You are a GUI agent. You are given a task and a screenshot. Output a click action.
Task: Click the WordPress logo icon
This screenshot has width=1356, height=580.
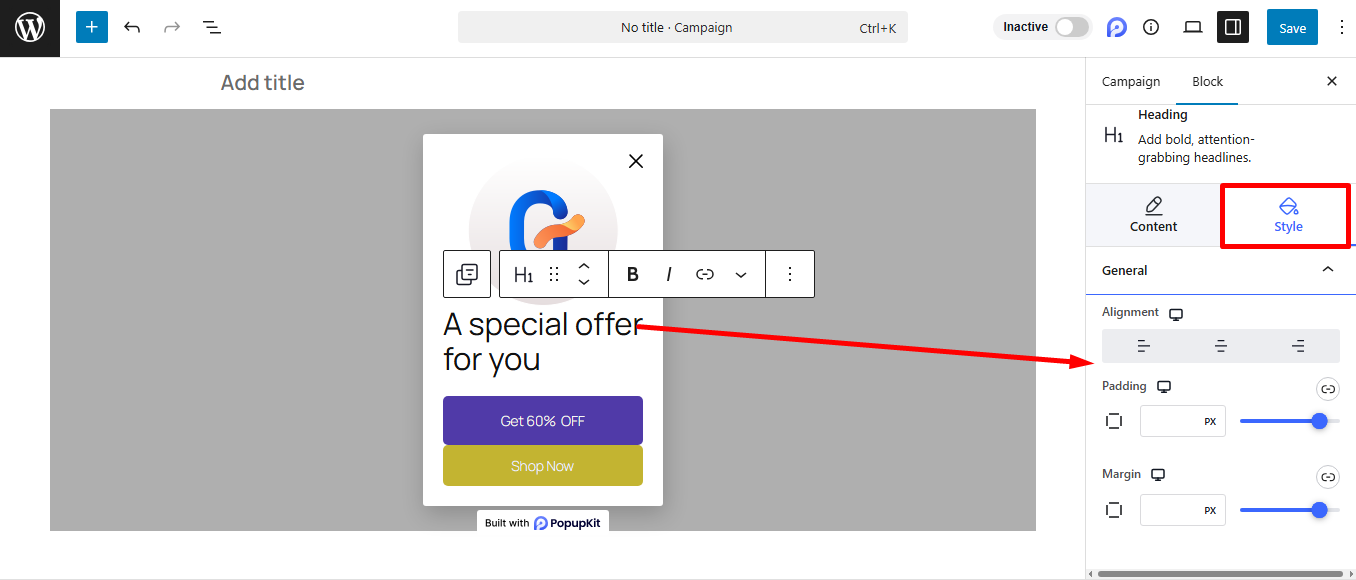click(x=30, y=28)
